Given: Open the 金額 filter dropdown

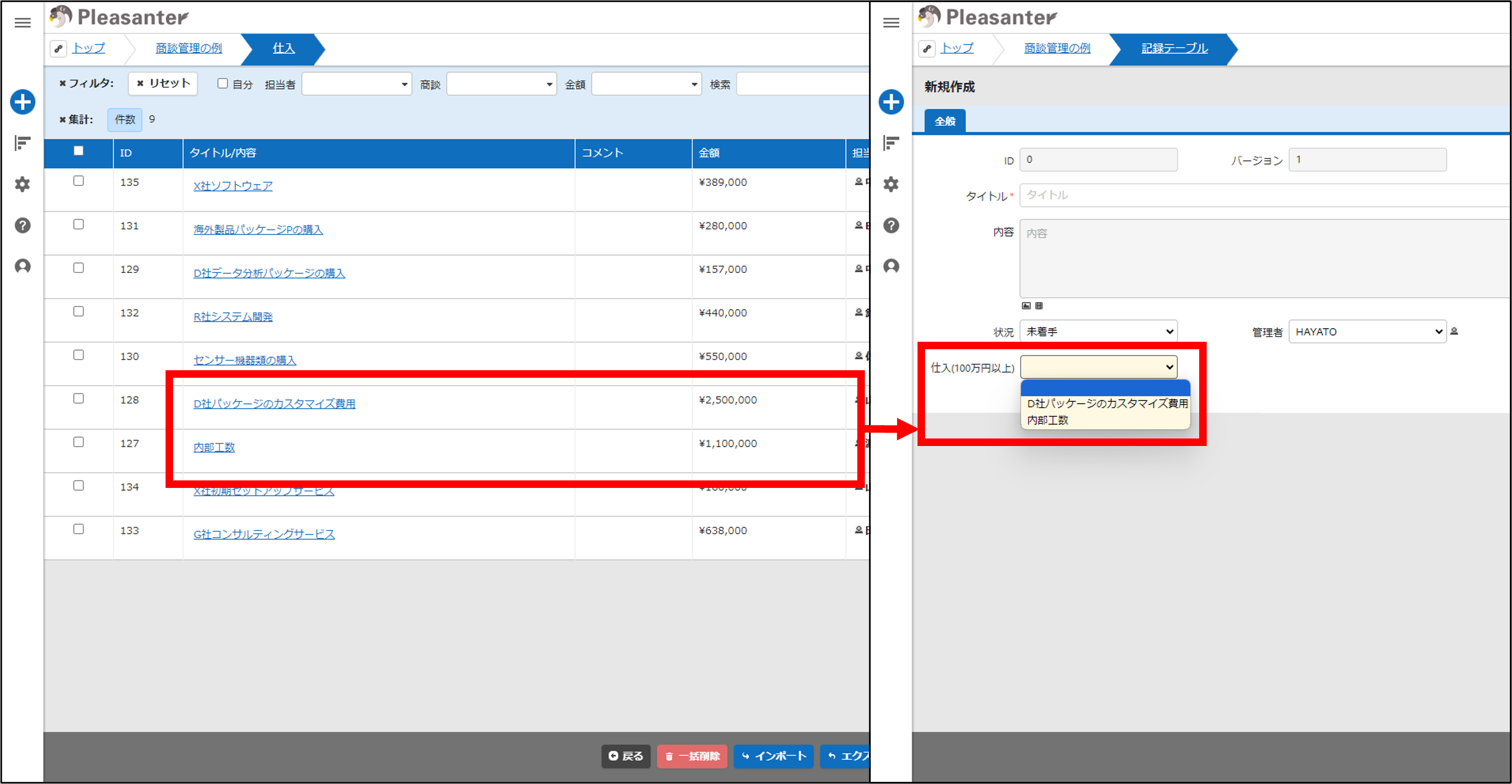Looking at the screenshot, I should (x=647, y=84).
